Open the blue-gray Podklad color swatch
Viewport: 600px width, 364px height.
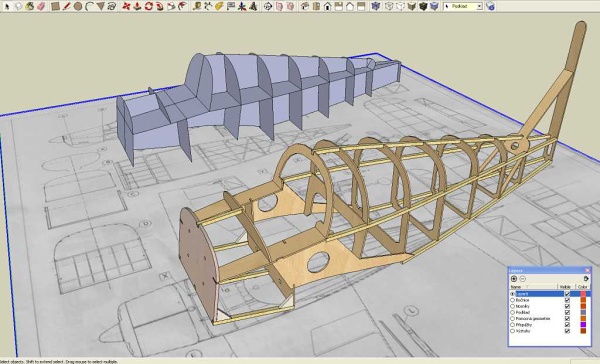click(x=583, y=312)
